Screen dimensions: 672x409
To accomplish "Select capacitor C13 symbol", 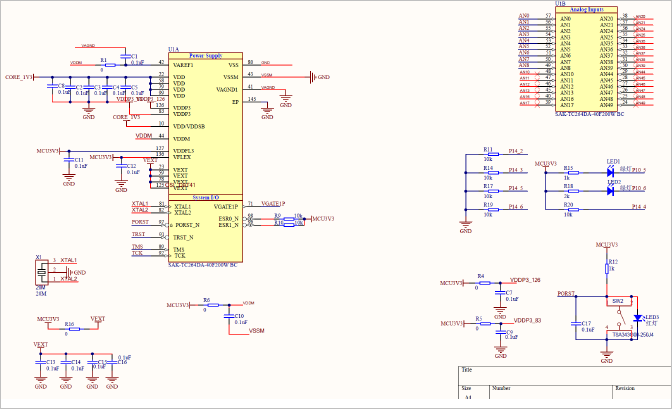I will (x=40, y=362).
